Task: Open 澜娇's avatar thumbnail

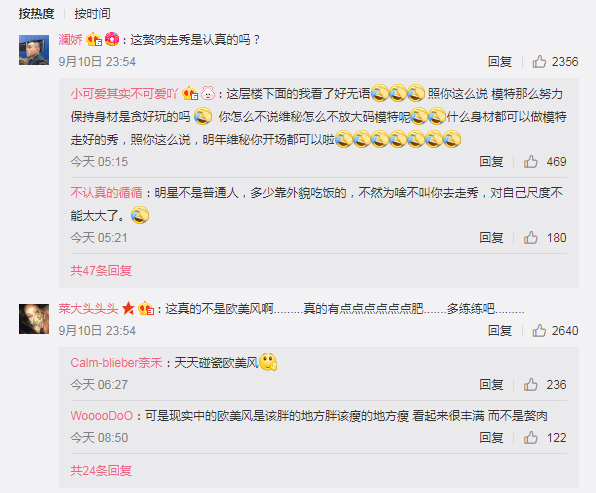Action: click(x=34, y=50)
